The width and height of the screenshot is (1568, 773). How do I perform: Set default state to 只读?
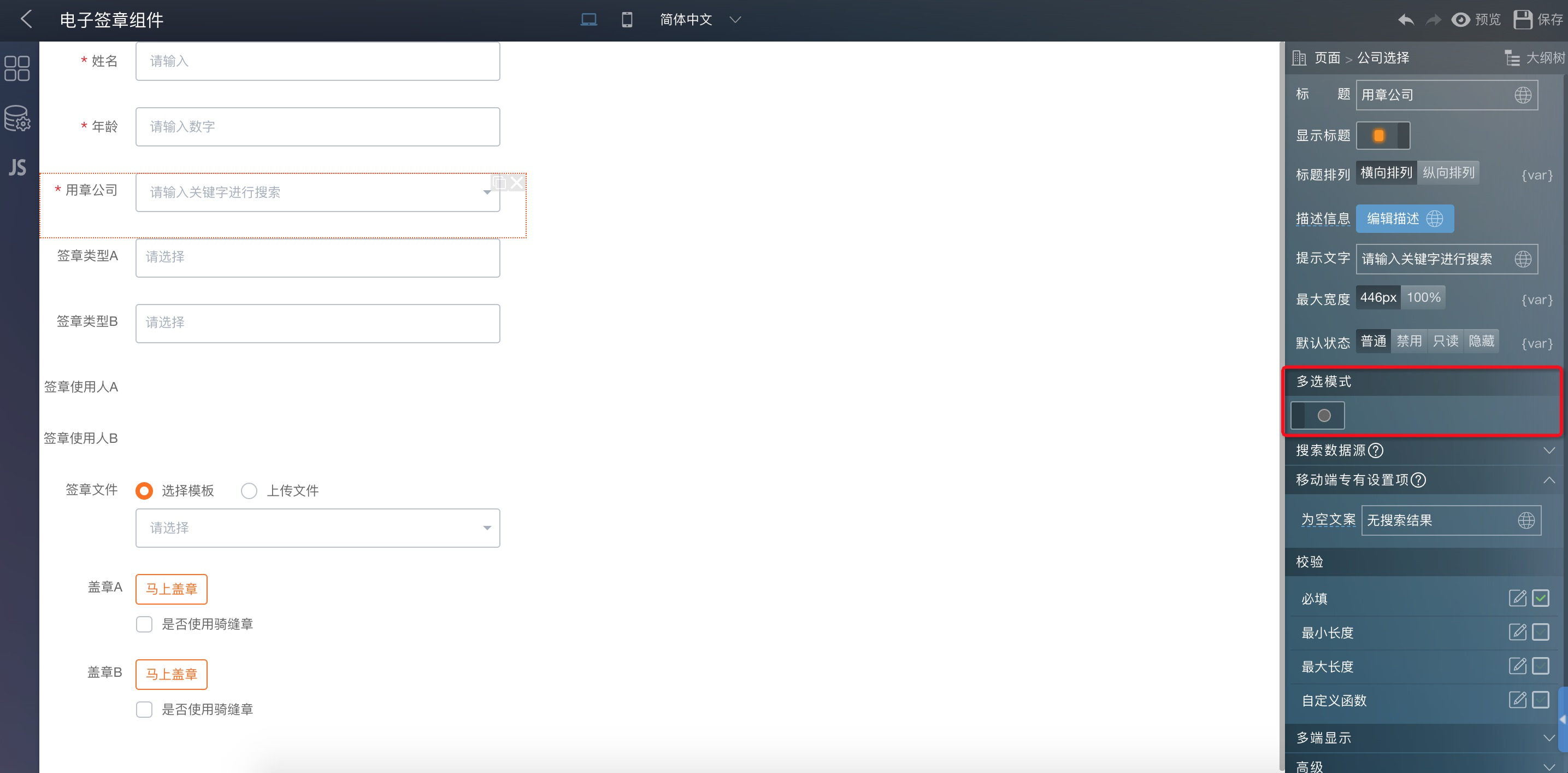(1445, 341)
